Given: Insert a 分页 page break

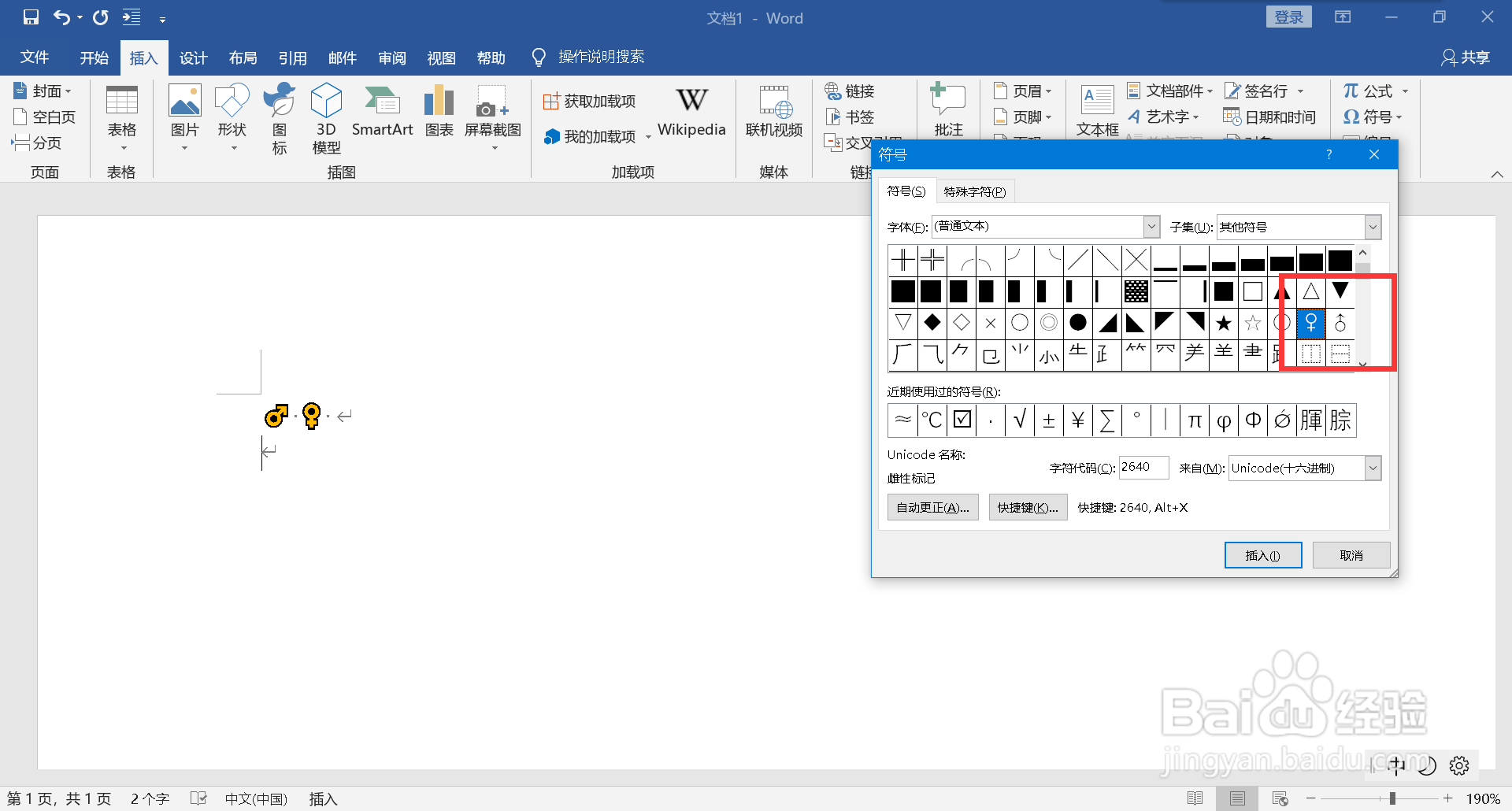Looking at the screenshot, I should click(x=37, y=143).
